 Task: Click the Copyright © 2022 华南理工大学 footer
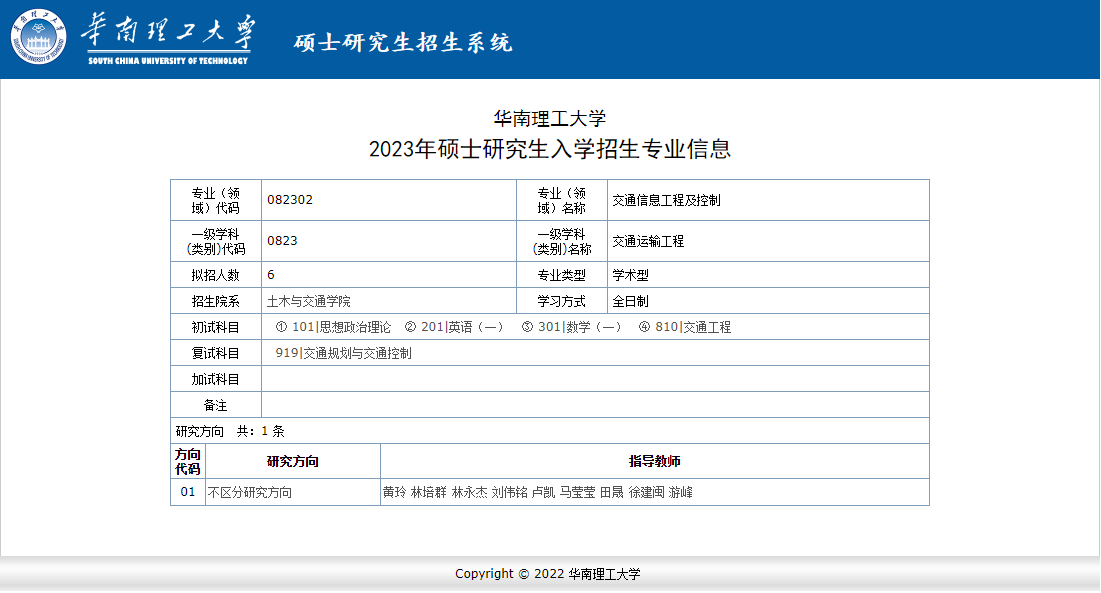pyautogui.click(x=548, y=574)
